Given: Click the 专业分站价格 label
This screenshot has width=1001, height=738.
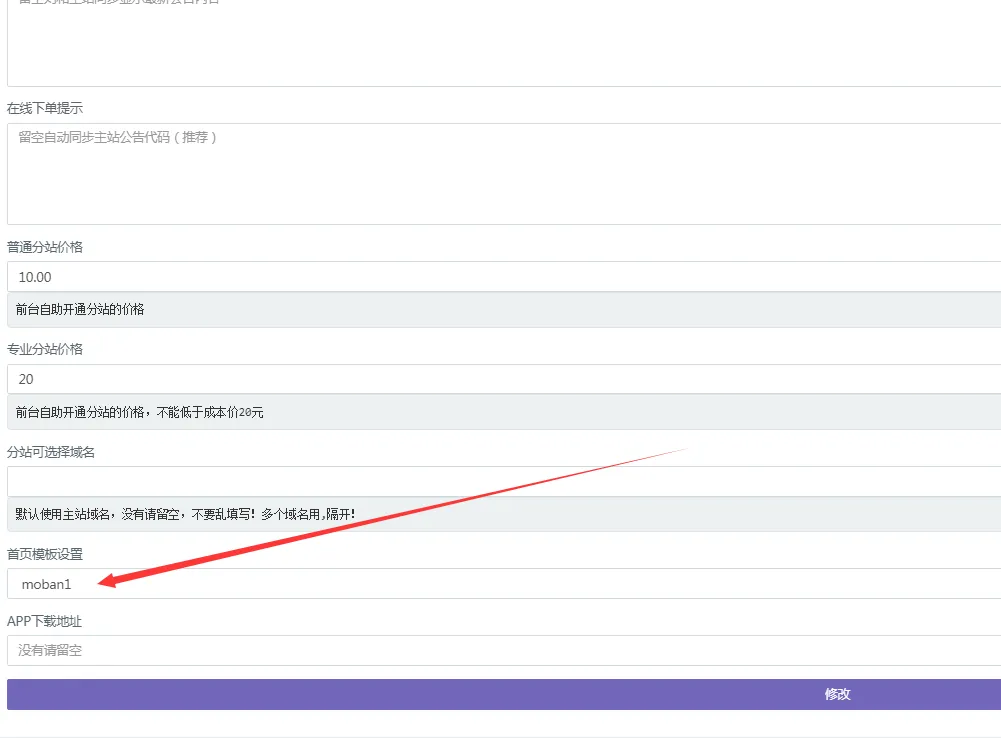Looking at the screenshot, I should [45, 349].
